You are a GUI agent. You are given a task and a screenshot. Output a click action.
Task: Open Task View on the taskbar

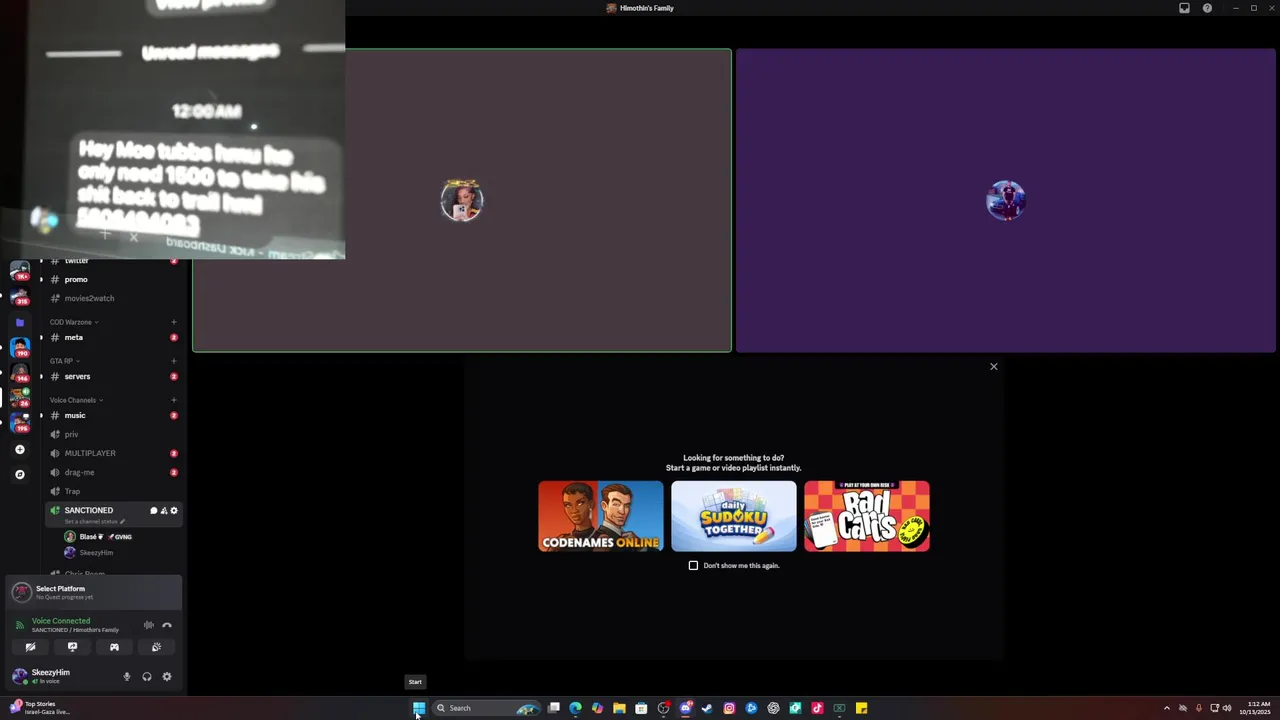553,708
